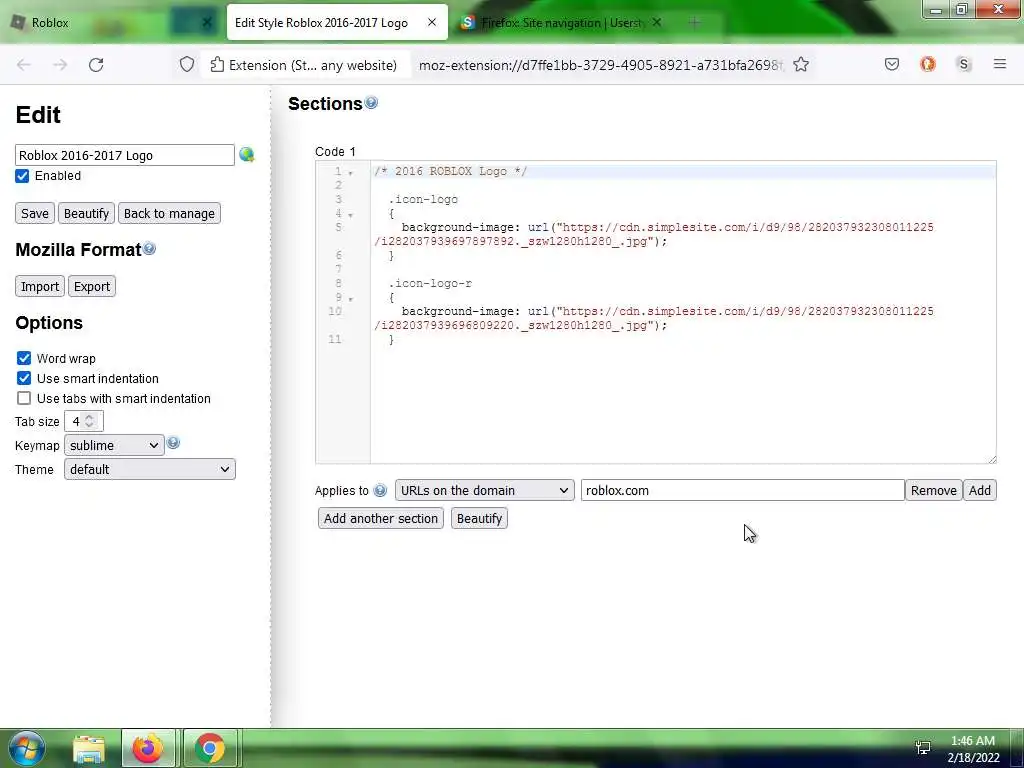Viewport: 1024px width, 768px height.
Task: Toggle the Word wrap option
Action: [24, 358]
